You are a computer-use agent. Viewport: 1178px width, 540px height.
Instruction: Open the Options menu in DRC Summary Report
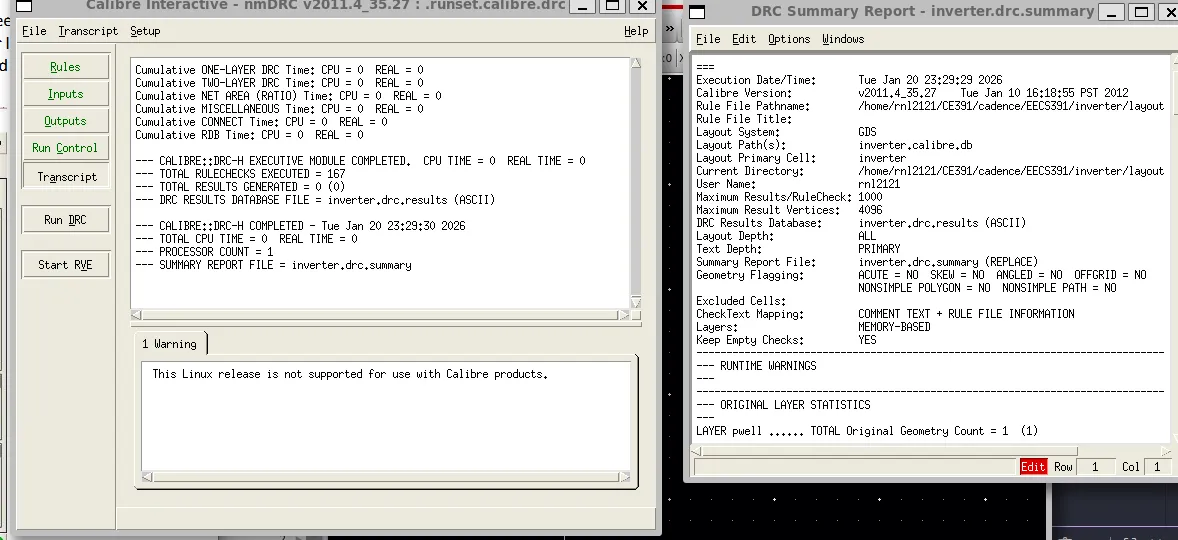(x=789, y=39)
